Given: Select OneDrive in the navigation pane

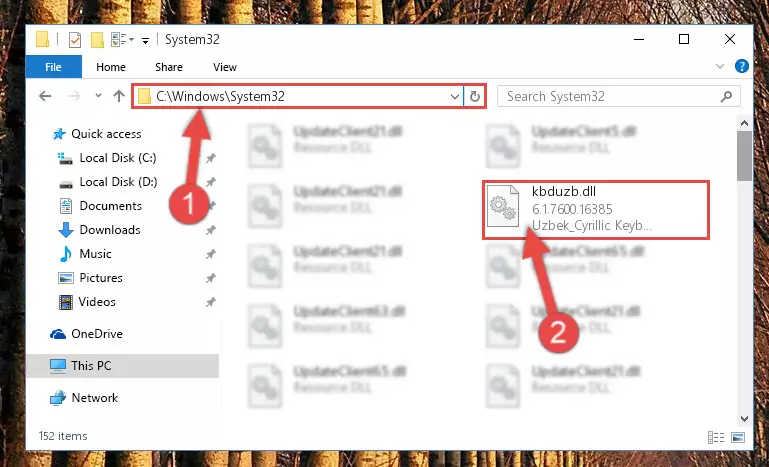Looking at the screenshot, I should pos(97,334).
